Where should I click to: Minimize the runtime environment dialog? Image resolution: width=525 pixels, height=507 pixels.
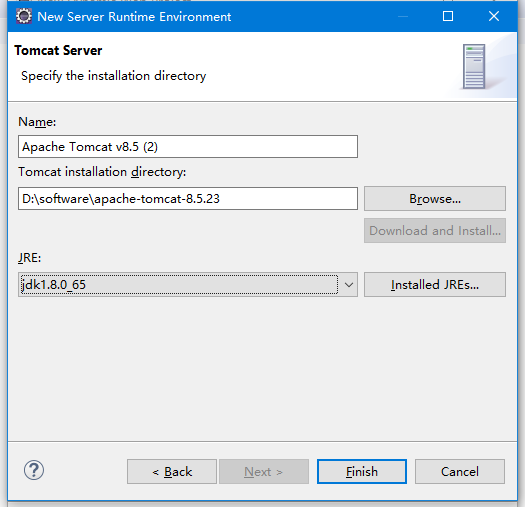[x=403, y=16]
